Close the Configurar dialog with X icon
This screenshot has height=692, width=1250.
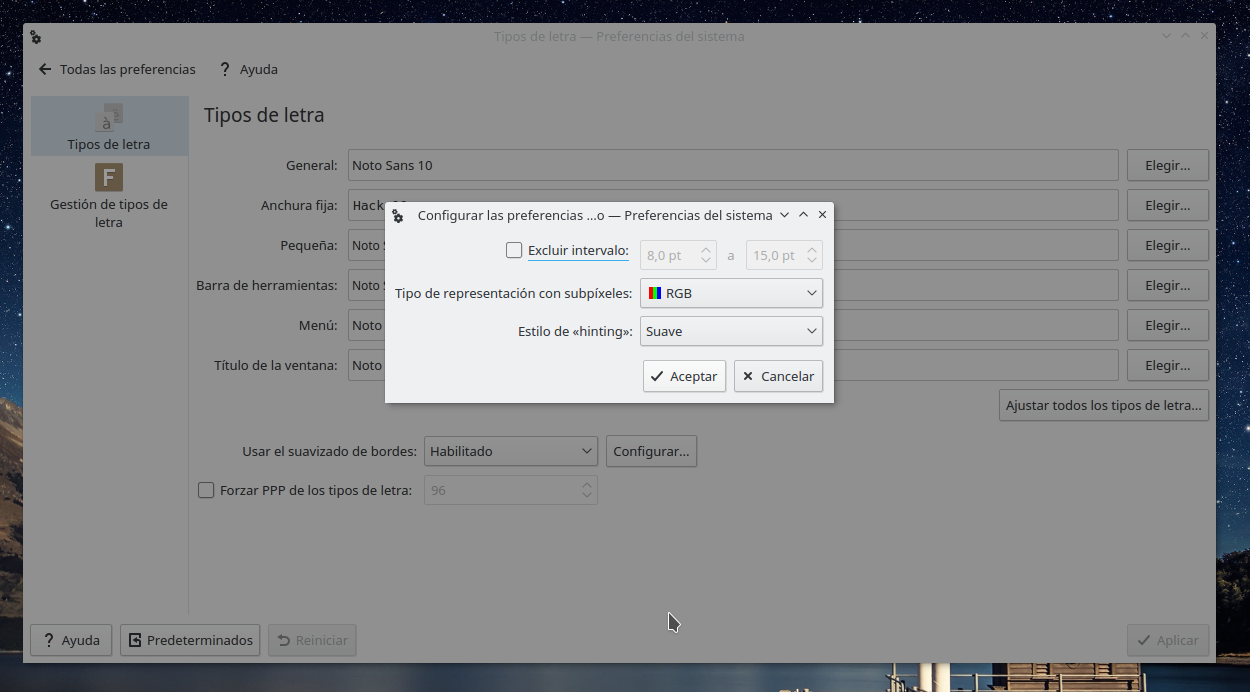pos(822,215)
